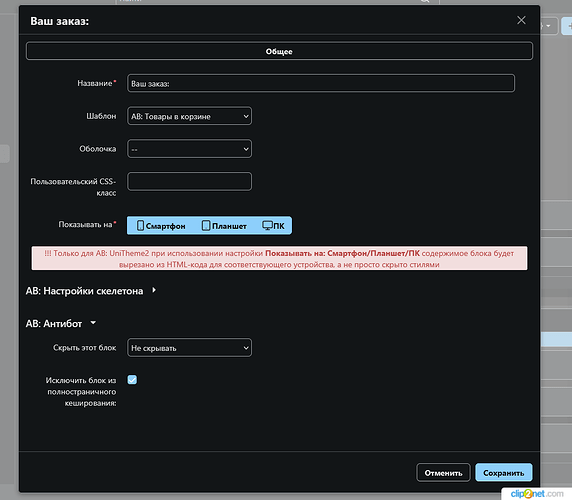Click the smartphone icon

[x=140, y=226]
